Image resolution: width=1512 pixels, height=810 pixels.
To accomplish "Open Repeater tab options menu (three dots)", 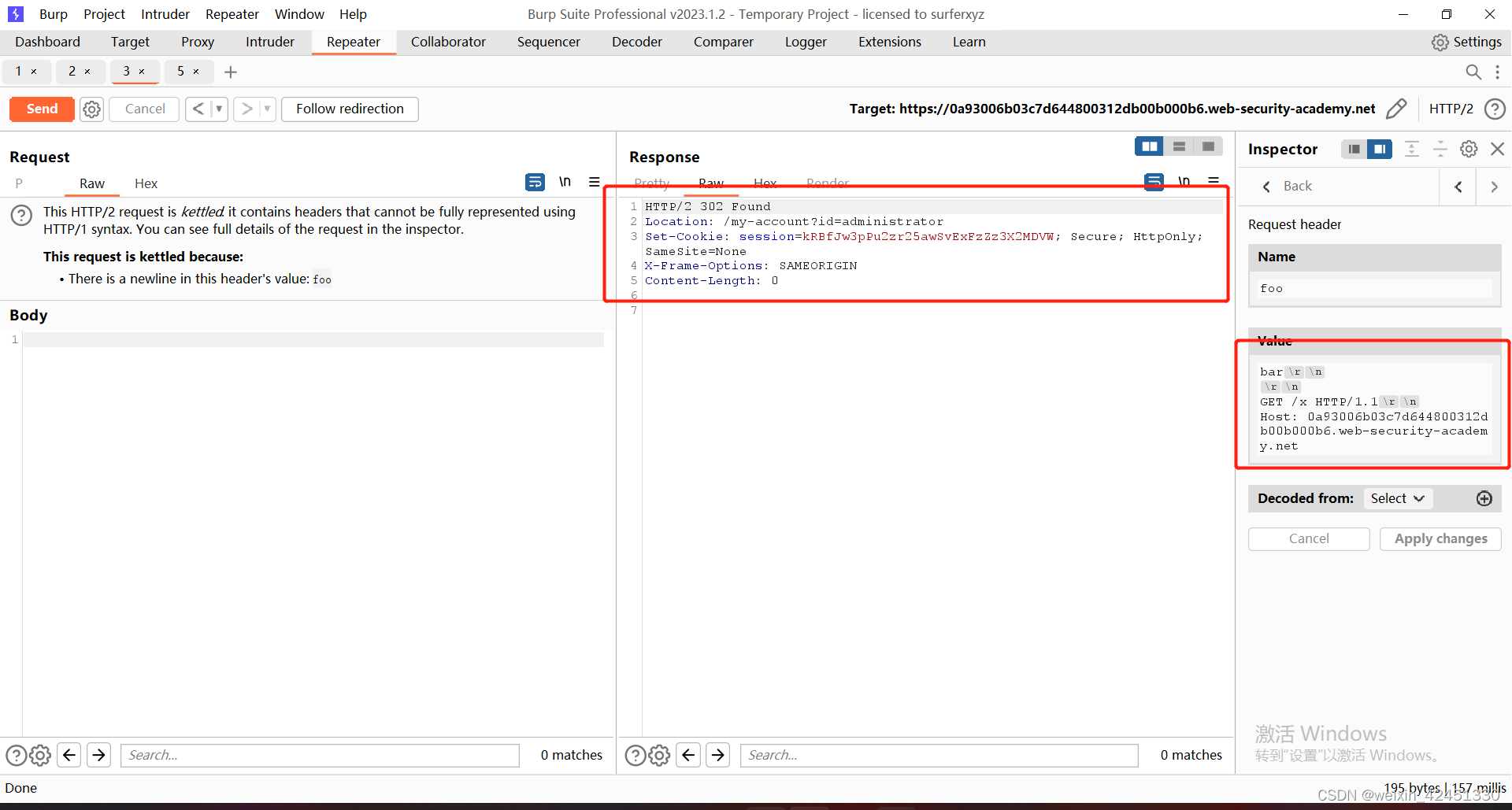I will [1497, 72].
